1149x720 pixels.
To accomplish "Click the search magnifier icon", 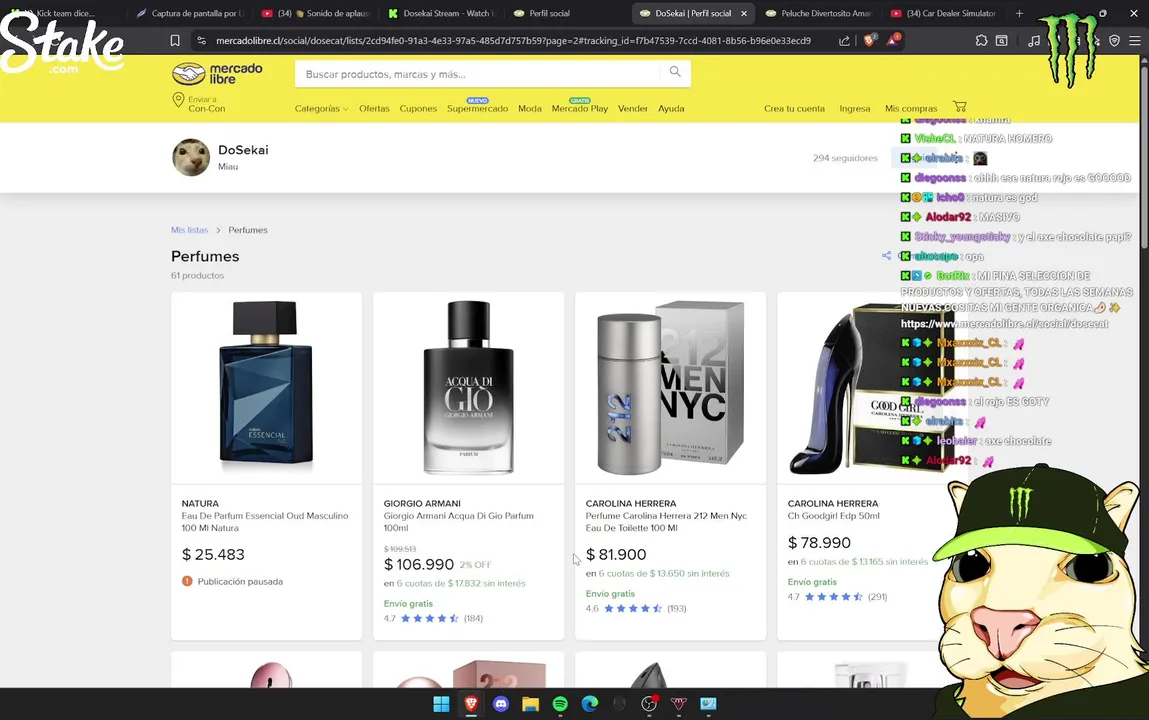I will (x=675, y=72).
